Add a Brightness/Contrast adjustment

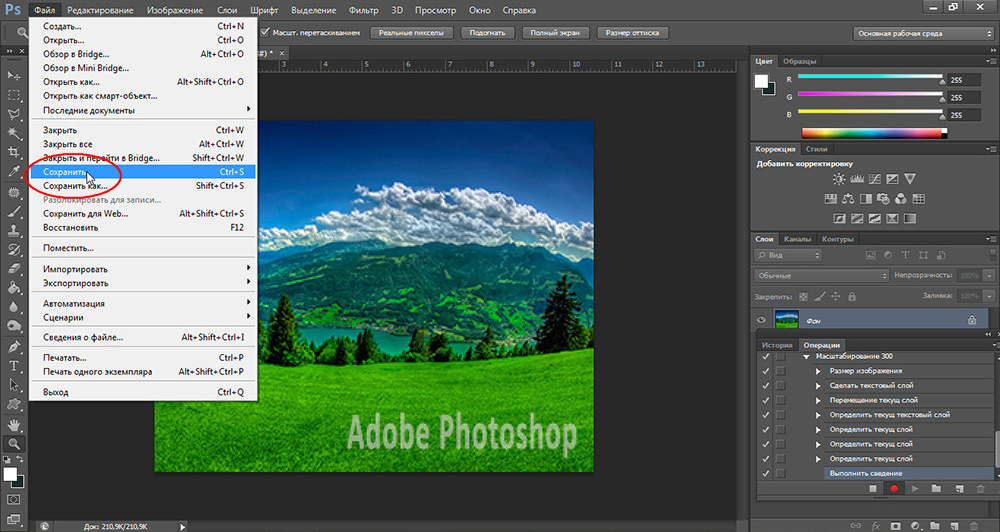(x=839, y=179)
